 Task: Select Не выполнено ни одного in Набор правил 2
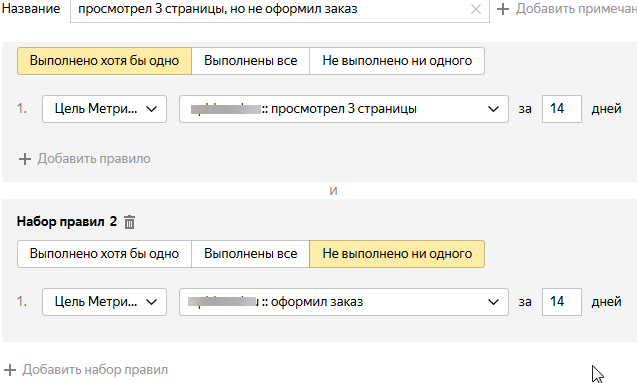point(397,254)
